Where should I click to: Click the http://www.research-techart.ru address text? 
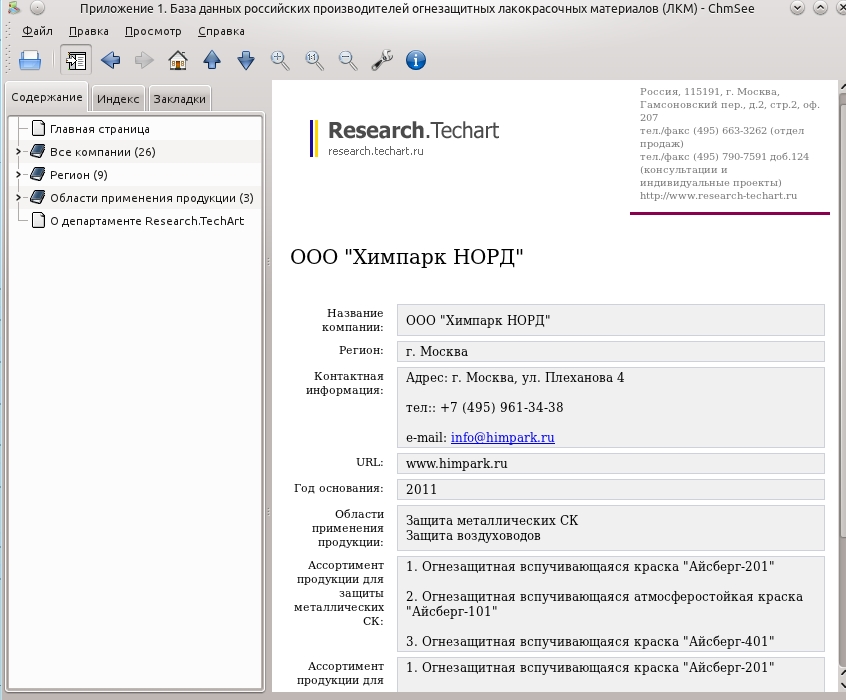click(x=718, y=196)
